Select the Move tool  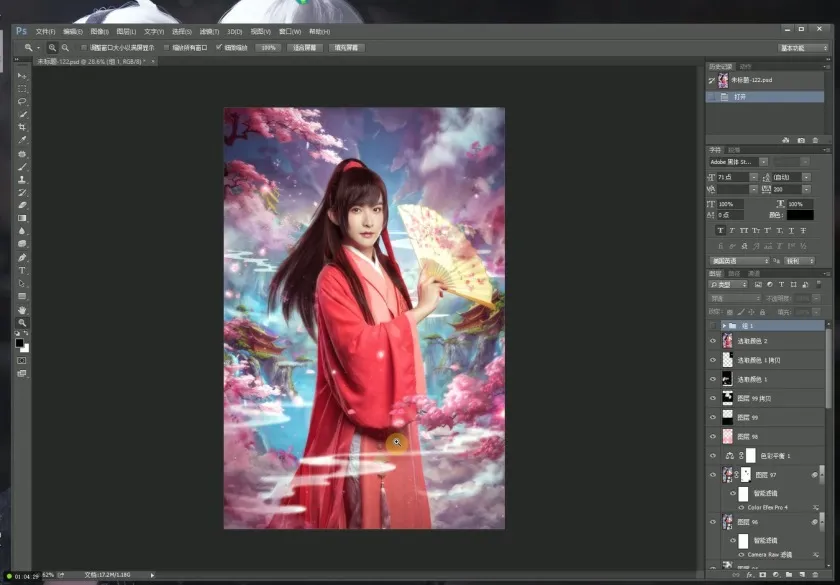point(22,76)
